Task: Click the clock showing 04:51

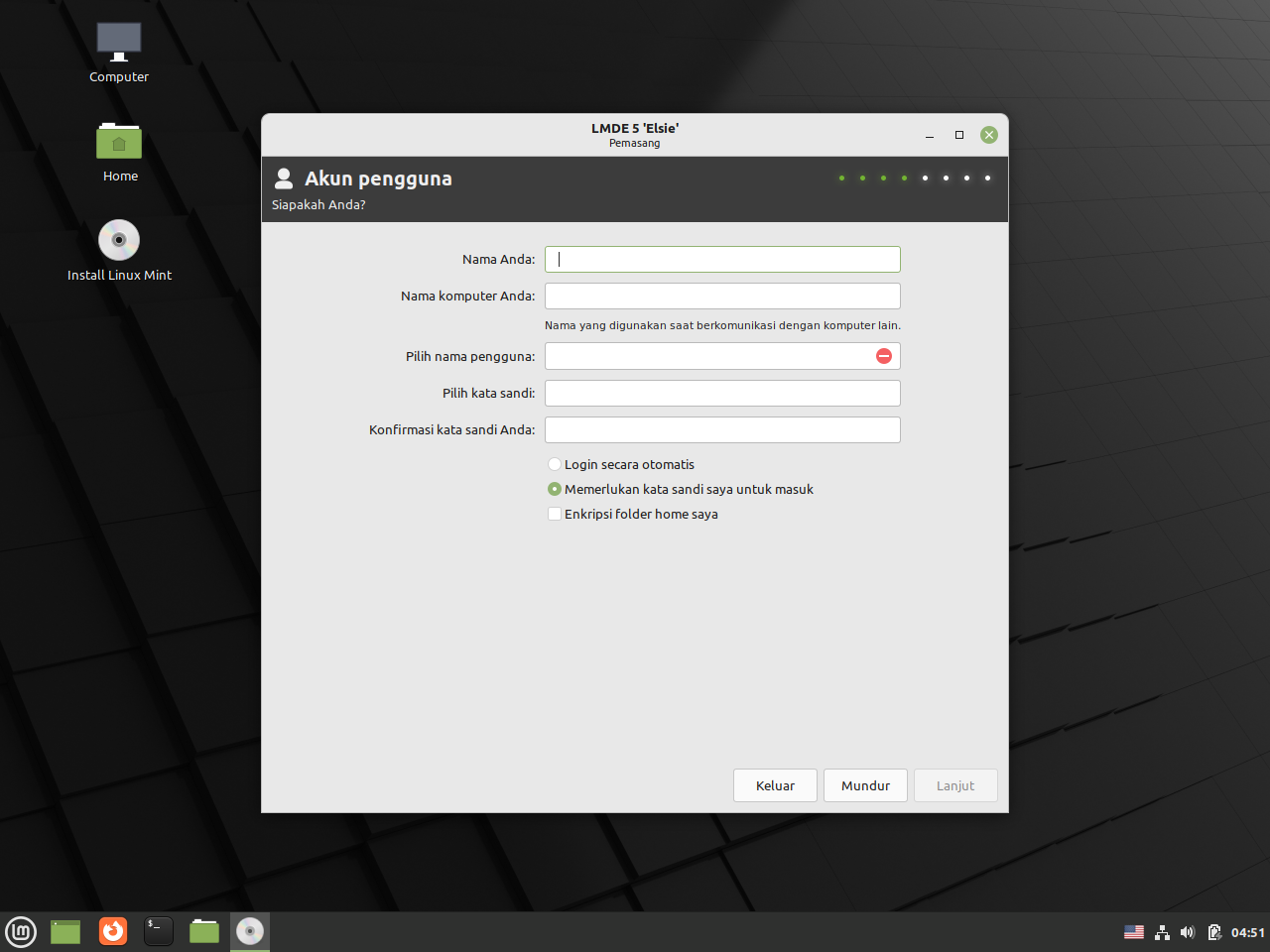Action: (1248, 932)
